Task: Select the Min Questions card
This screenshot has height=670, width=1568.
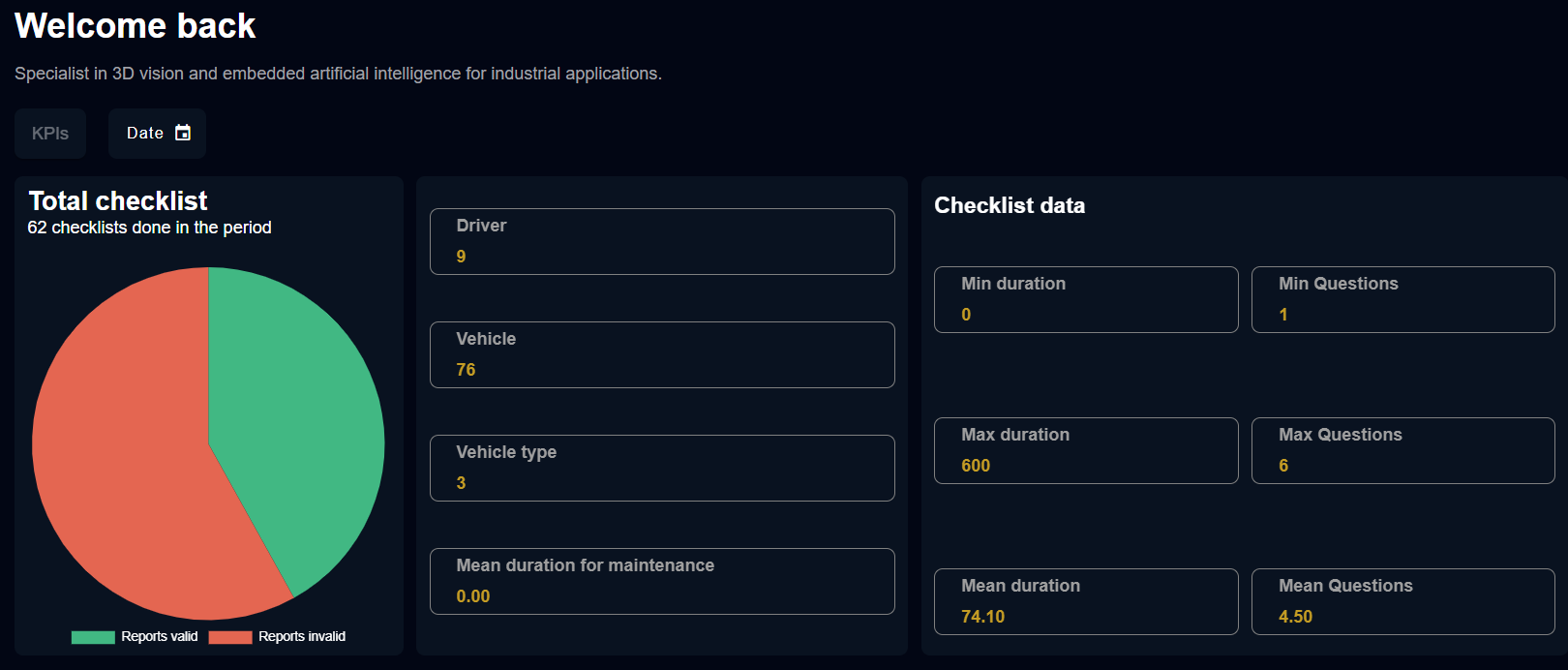Action: point(1402,299)
